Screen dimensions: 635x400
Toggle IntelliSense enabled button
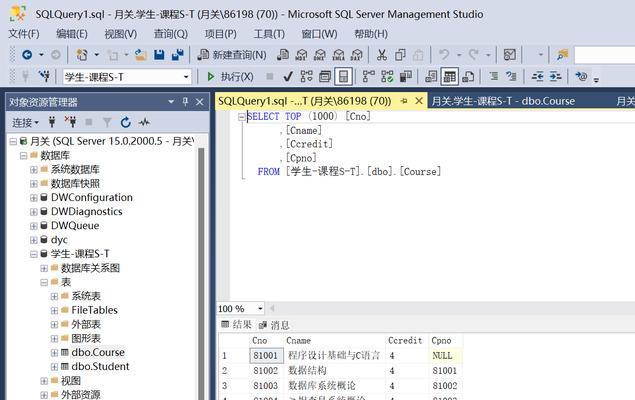tap(343, 77)
